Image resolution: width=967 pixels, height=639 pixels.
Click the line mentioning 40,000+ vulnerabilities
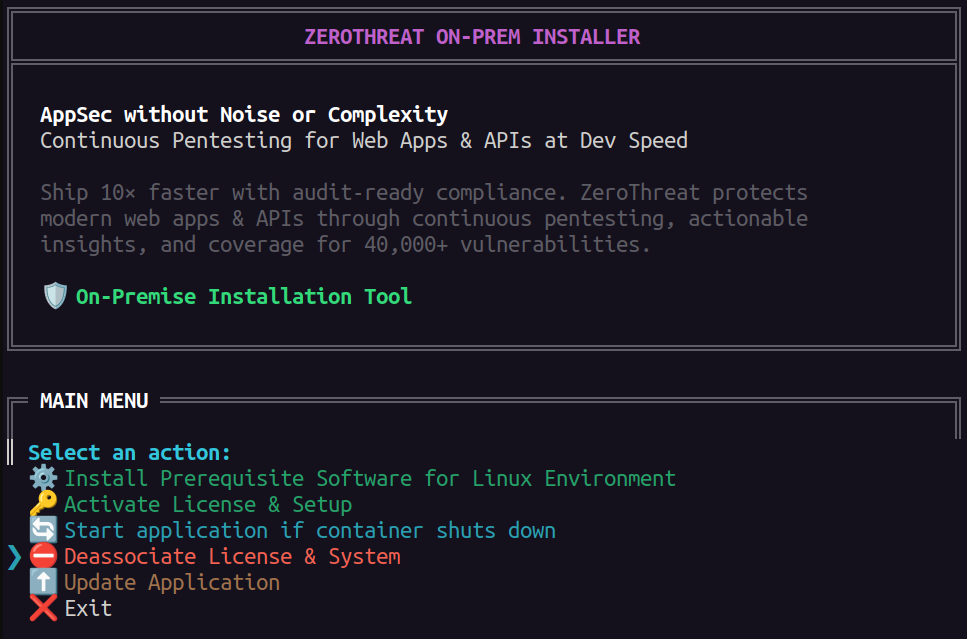coord(345,244)
